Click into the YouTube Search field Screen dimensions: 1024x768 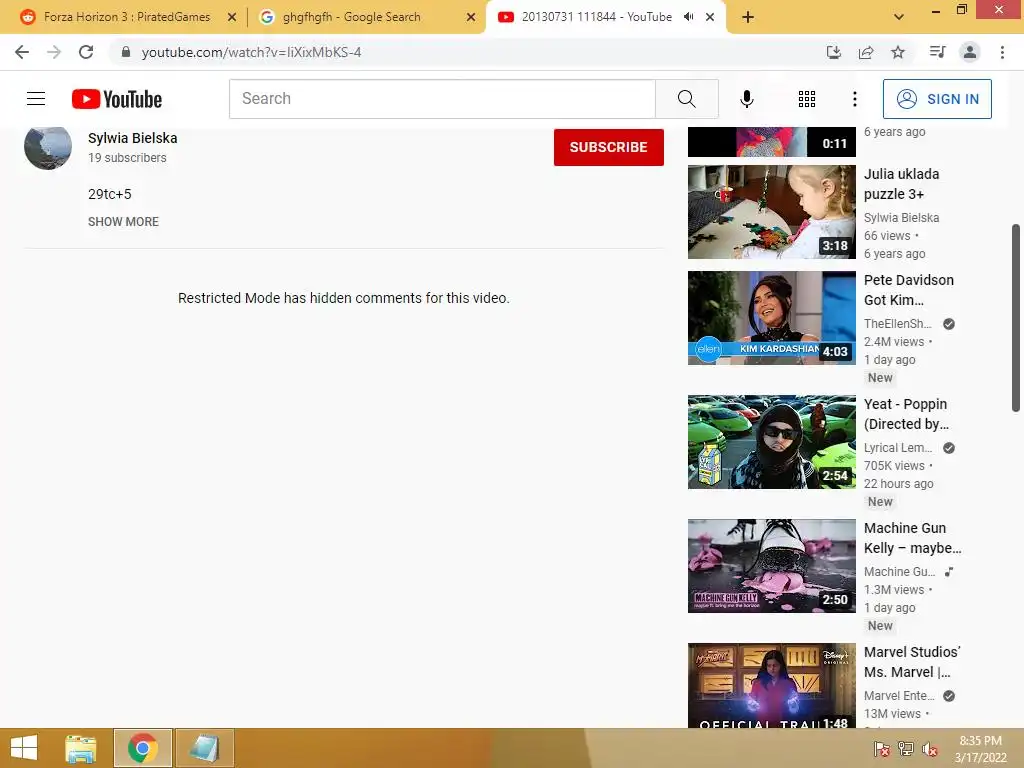click(442, 99)
